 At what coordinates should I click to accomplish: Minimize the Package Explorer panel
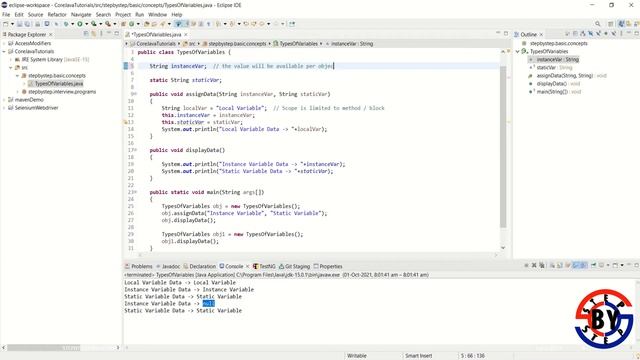click(109, 34)
